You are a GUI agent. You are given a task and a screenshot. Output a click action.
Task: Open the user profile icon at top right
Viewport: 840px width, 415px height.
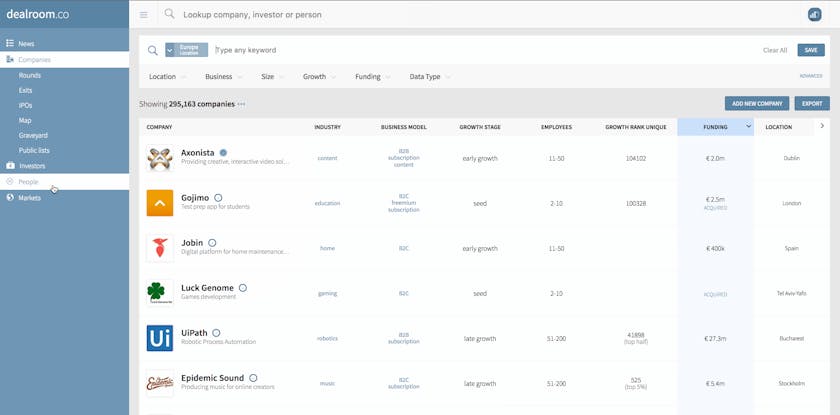click(x=814, y=14)
